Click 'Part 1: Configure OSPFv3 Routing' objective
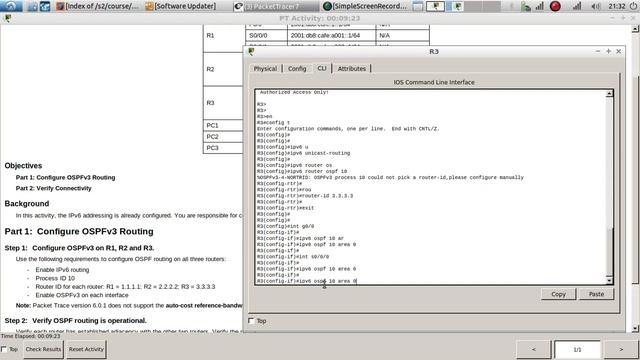This screenshot has width=640, height=360. 65,178
